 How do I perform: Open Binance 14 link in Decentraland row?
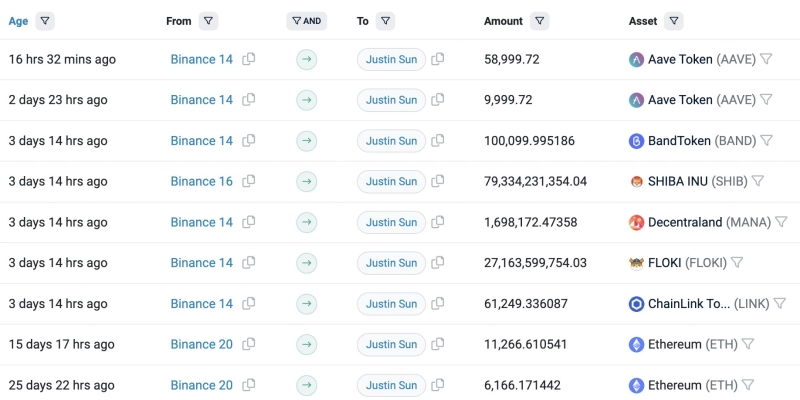[x=201, y=222]
